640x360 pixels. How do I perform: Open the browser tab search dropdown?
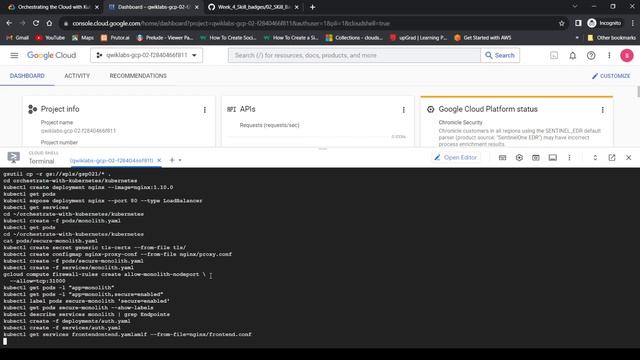pos(575,7)
